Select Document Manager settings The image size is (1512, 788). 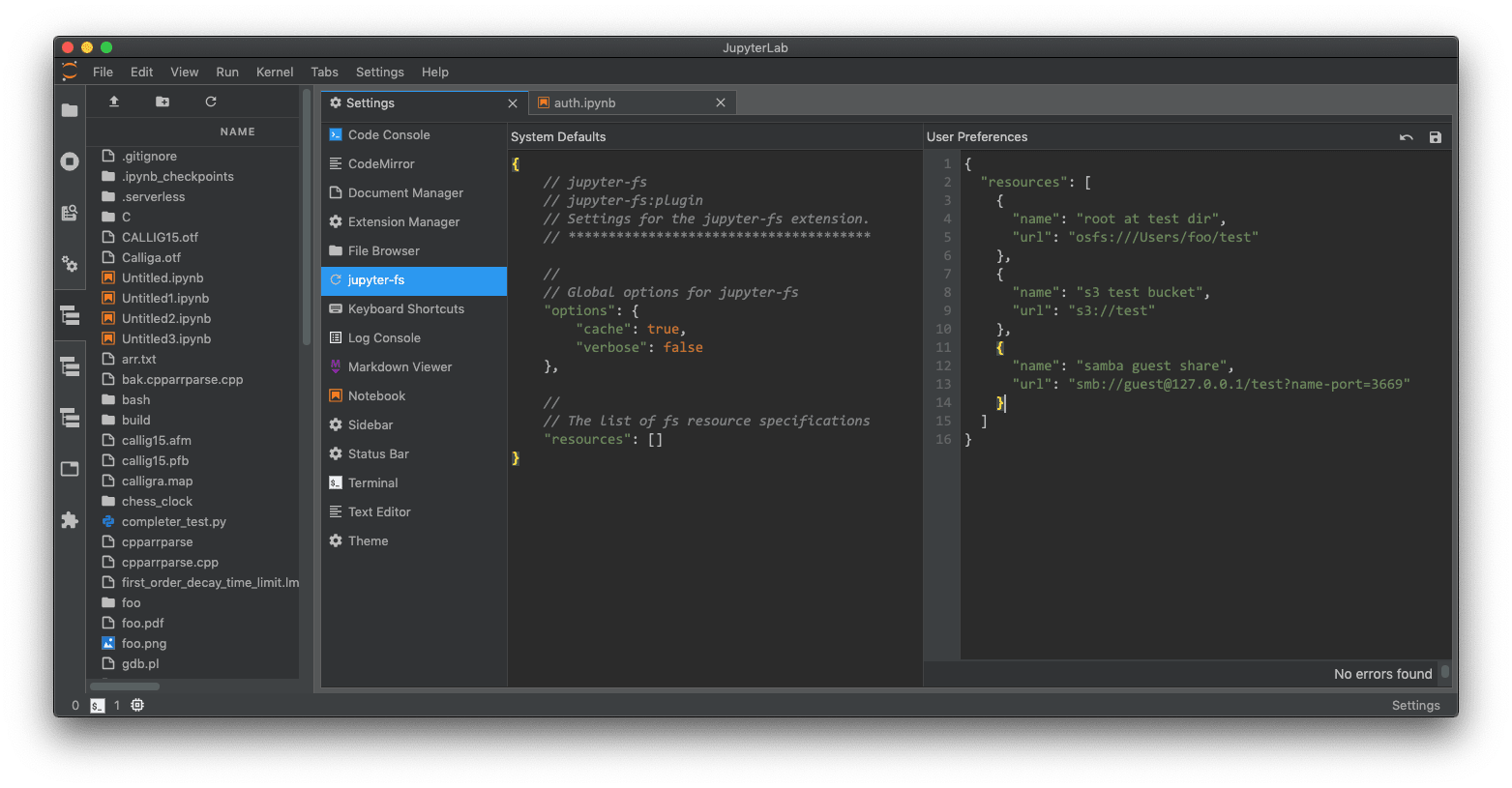[414, 193]
